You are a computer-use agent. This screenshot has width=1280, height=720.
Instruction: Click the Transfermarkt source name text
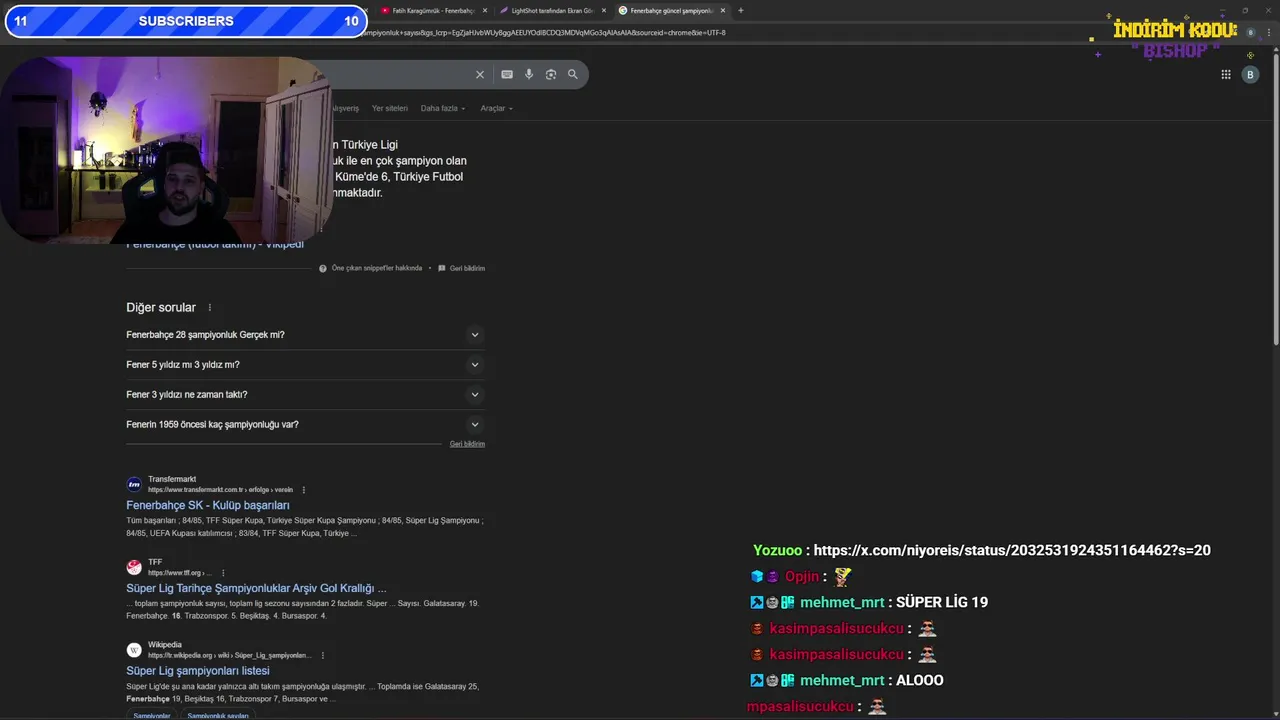pyautogui.click(x=172, y=479)
